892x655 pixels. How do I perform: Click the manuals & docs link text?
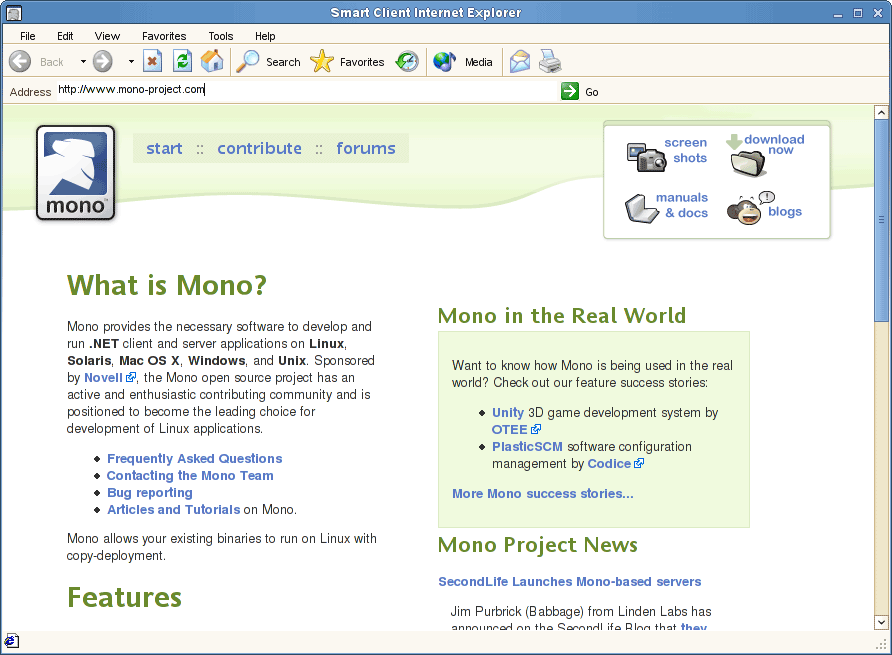(x=683, y=205)
